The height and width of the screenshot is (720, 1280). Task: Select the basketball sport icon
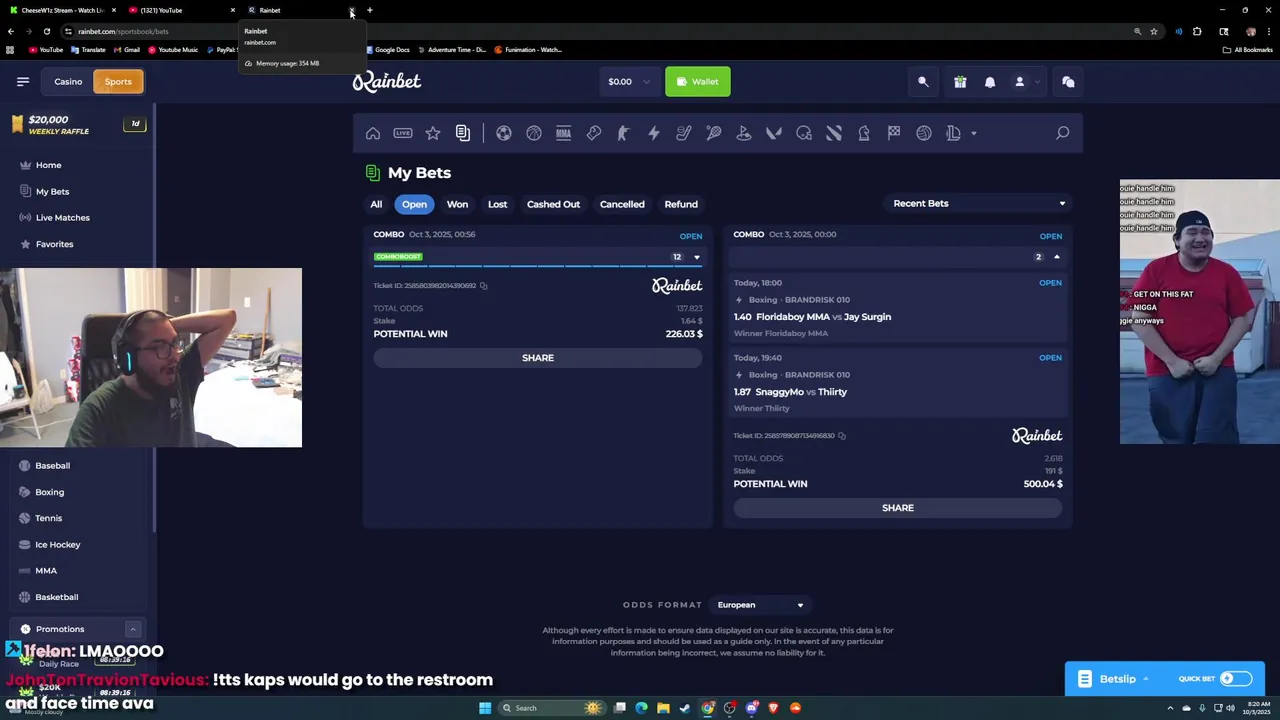[534, 133]
